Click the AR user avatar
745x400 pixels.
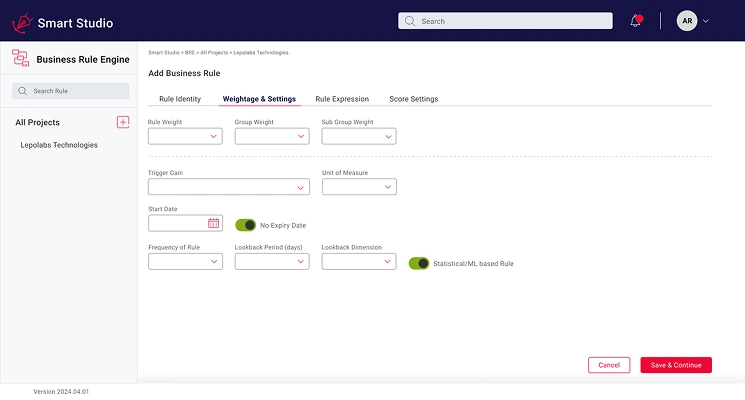tap(687, 21)
